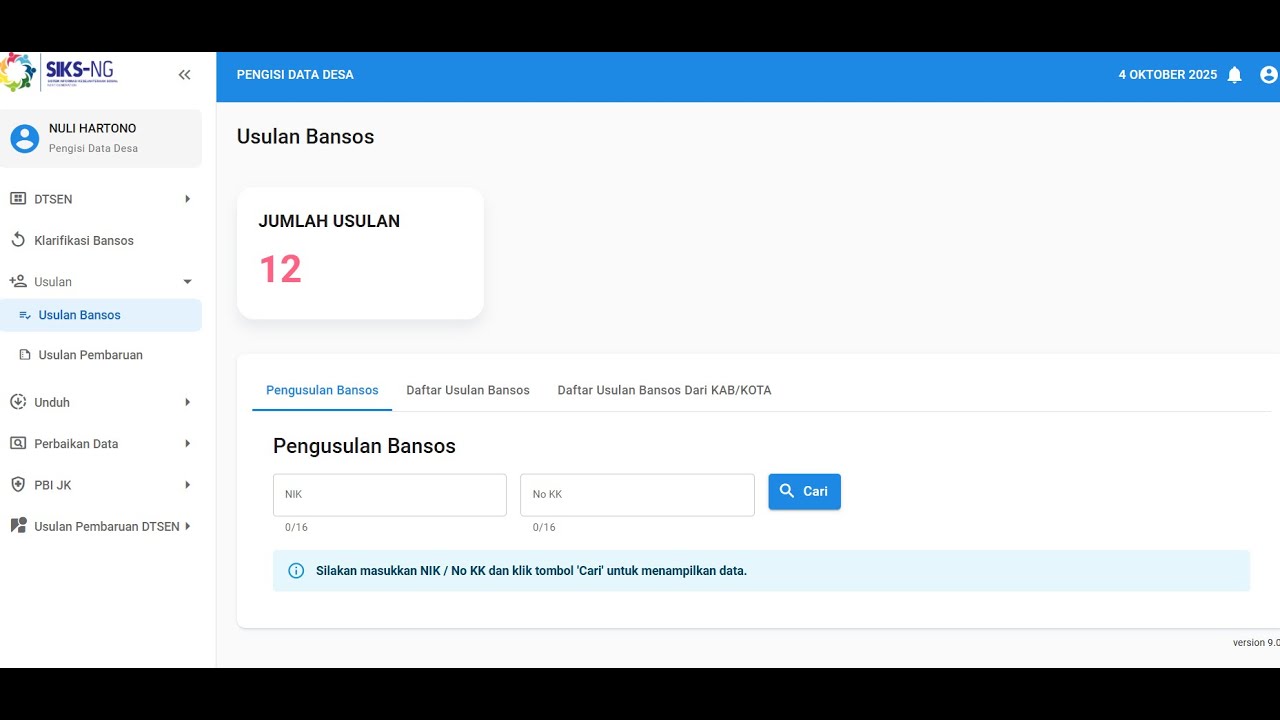Image resolution: width=1280 pixels, height=720 pixels.
Task: Click PBI JK shield icon
Action: tap(18, 485)
